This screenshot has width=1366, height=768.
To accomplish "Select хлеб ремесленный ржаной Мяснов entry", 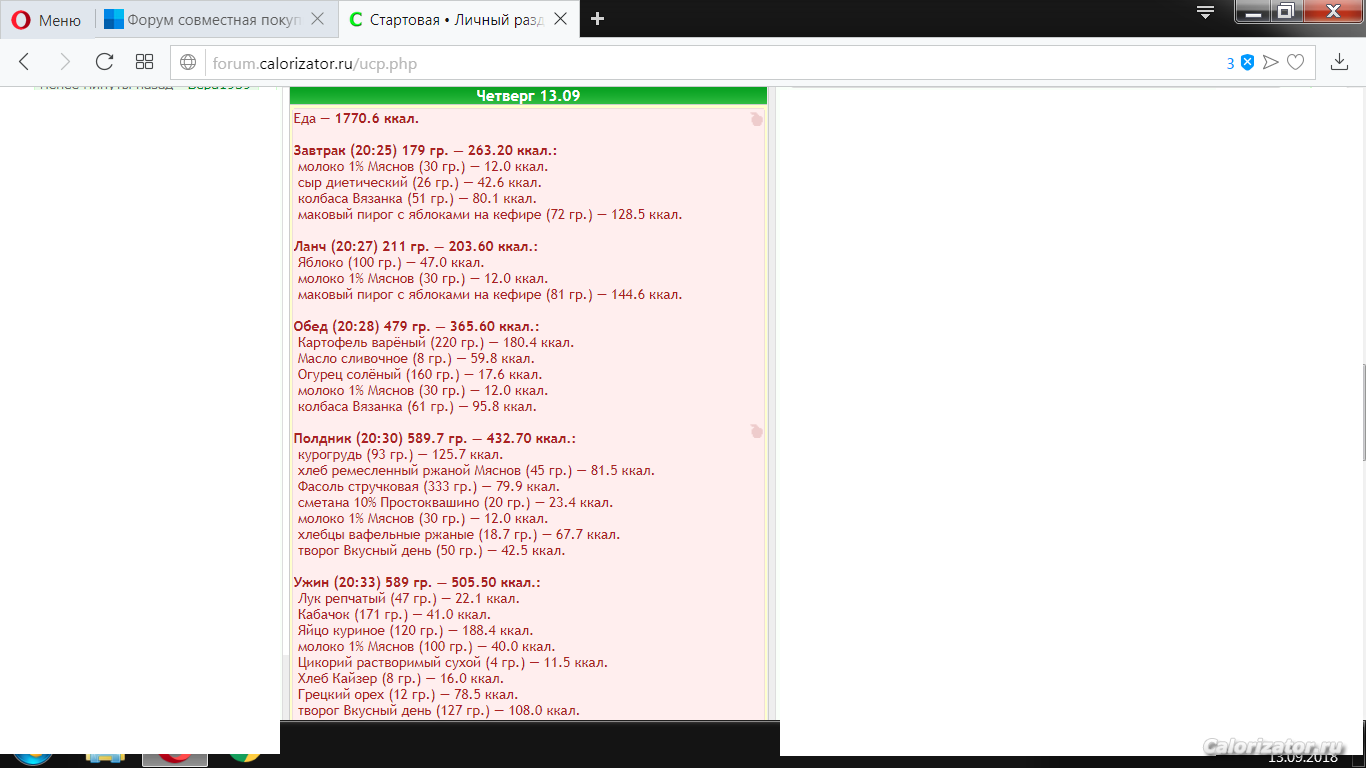I will point(476,471).
